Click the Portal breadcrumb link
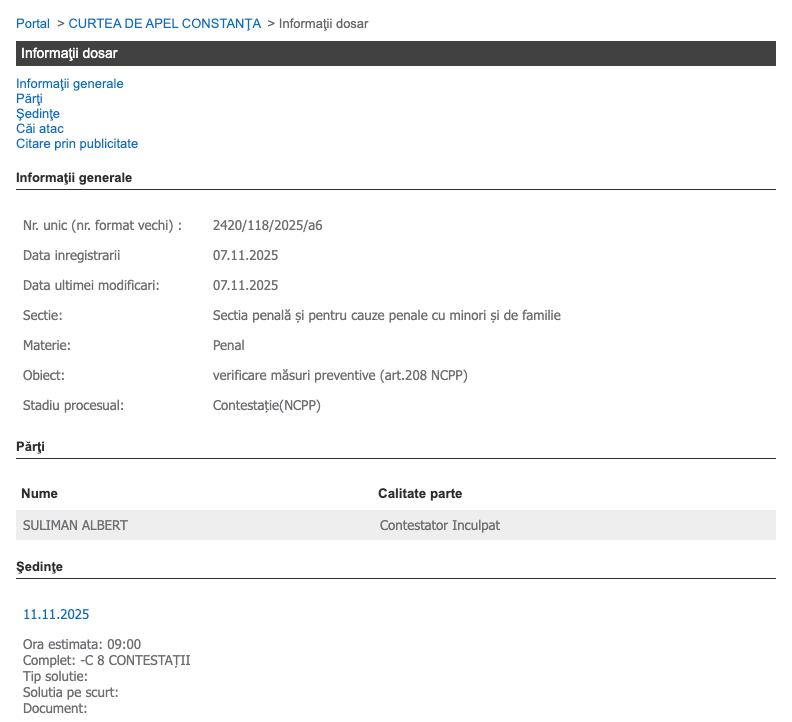Screen dimensions: 792x722 point(32,23)
